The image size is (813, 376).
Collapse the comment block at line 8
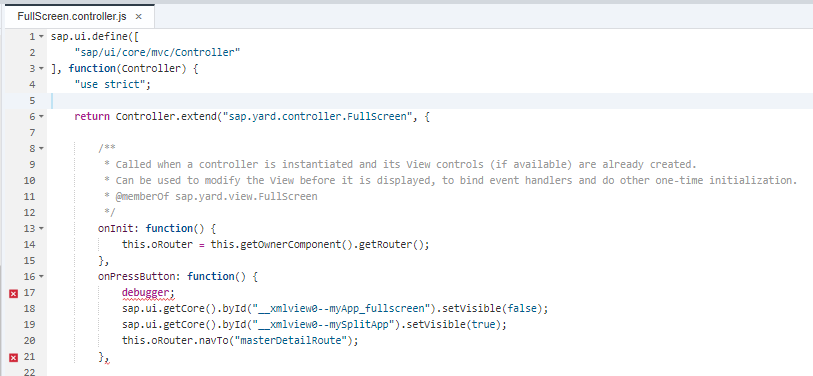click(41, 149)
